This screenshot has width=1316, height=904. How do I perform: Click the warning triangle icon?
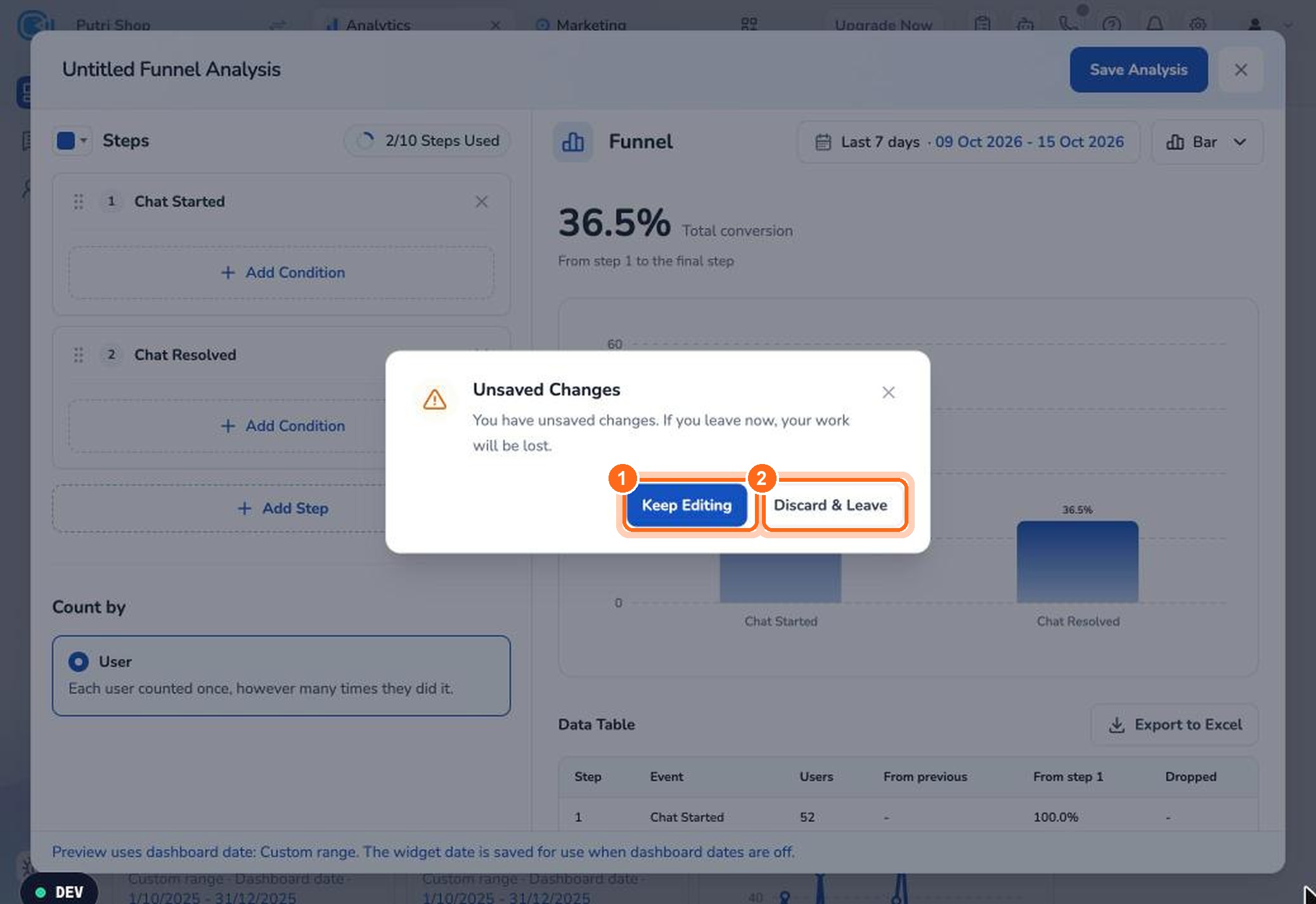(435, 399)
